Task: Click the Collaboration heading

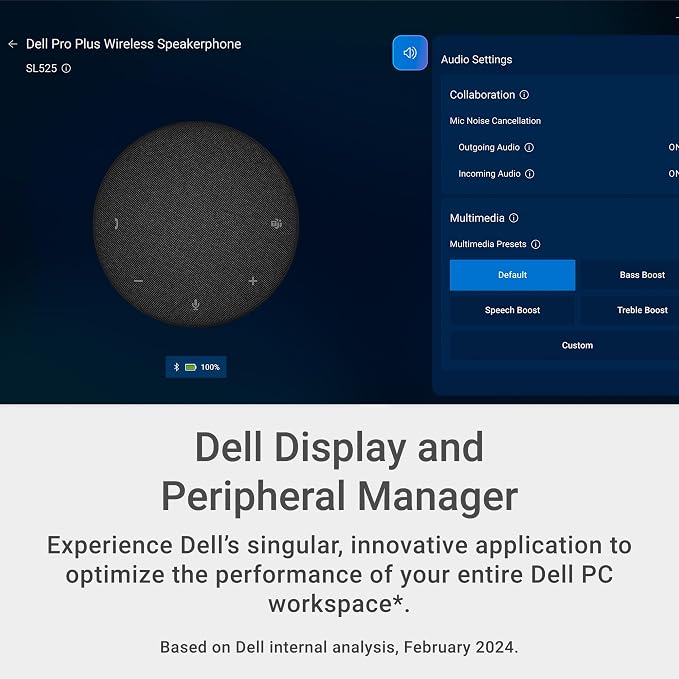Action: (482, 95)
